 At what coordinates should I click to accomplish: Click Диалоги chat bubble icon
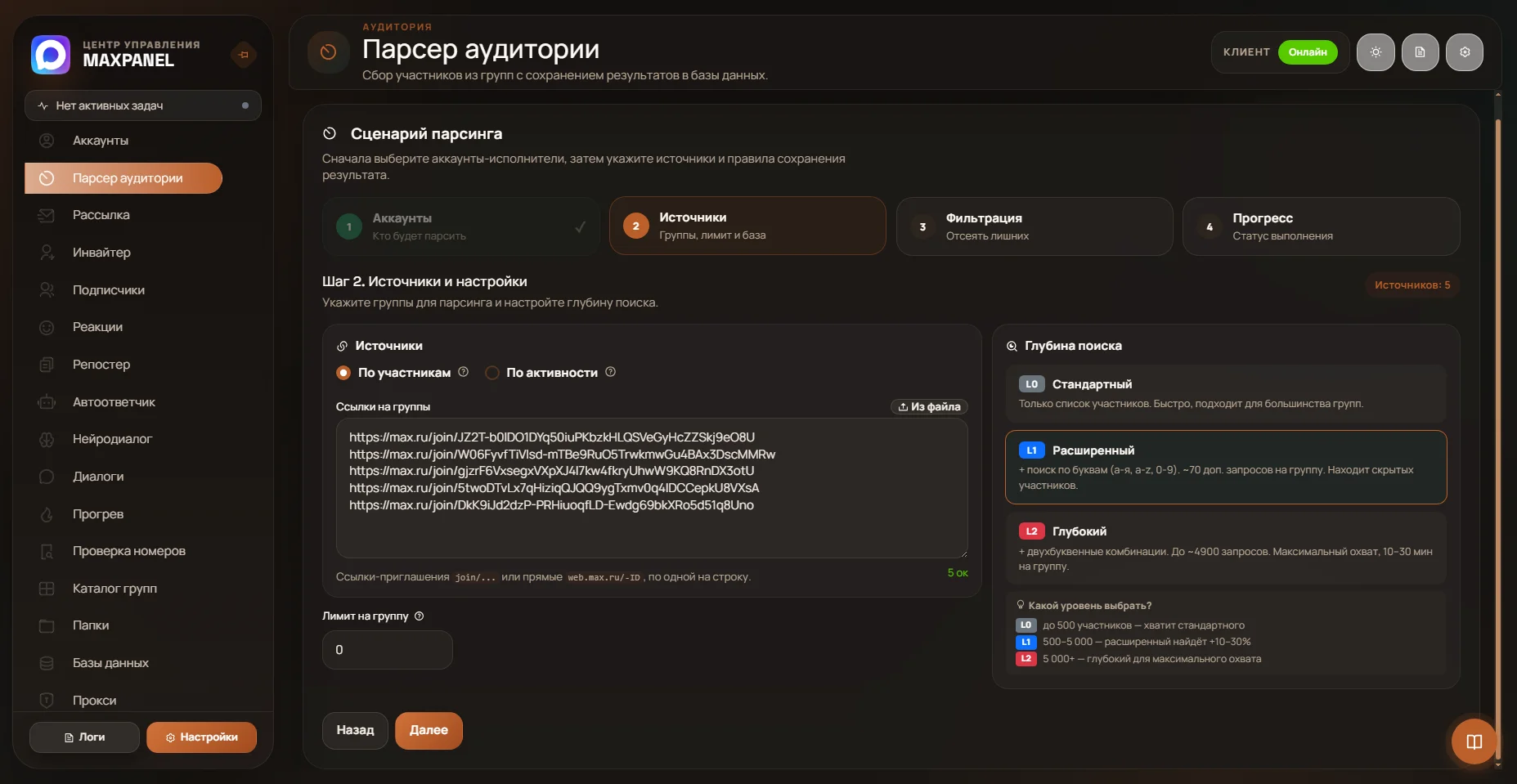tap(47, 477)
